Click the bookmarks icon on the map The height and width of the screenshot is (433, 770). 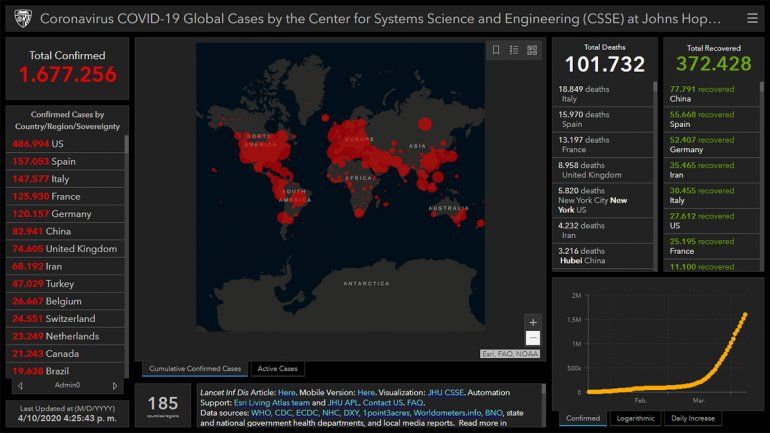click(x=495, y=50)
